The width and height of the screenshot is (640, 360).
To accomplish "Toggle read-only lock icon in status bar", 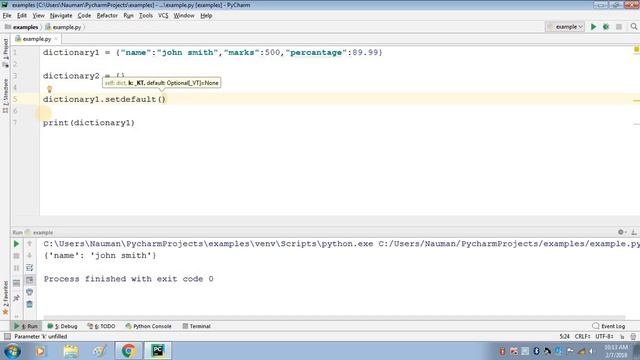I will [x=622, y=336].
